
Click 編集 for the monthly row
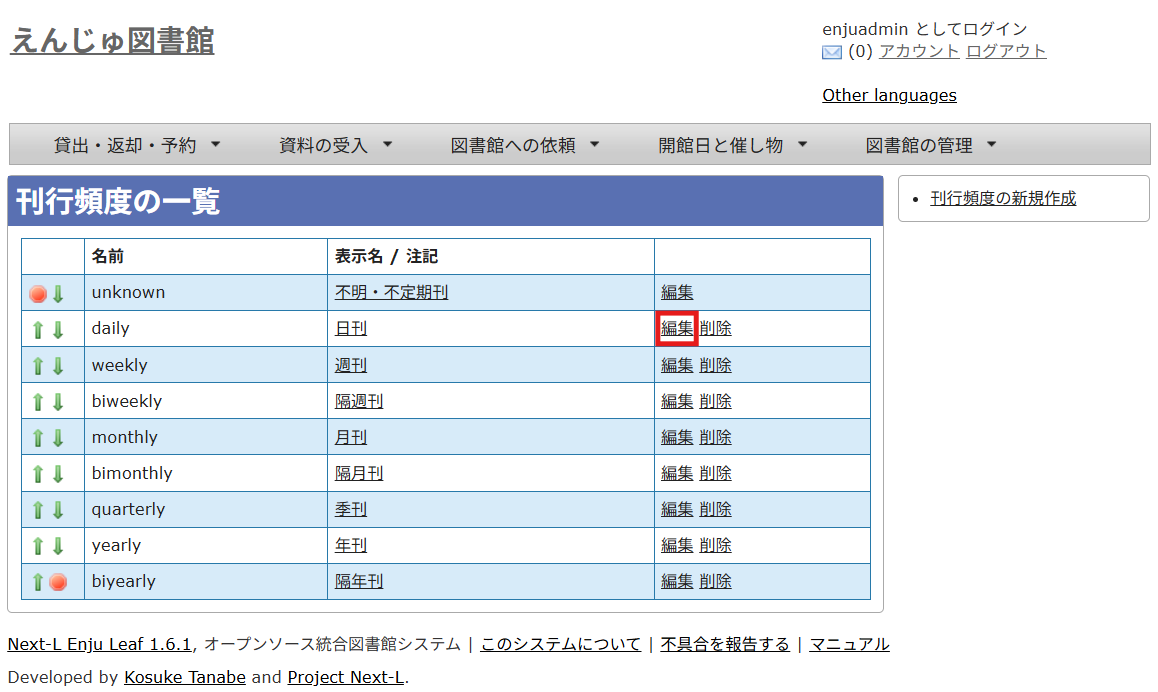pyautogui.click(x=677, y=437)
